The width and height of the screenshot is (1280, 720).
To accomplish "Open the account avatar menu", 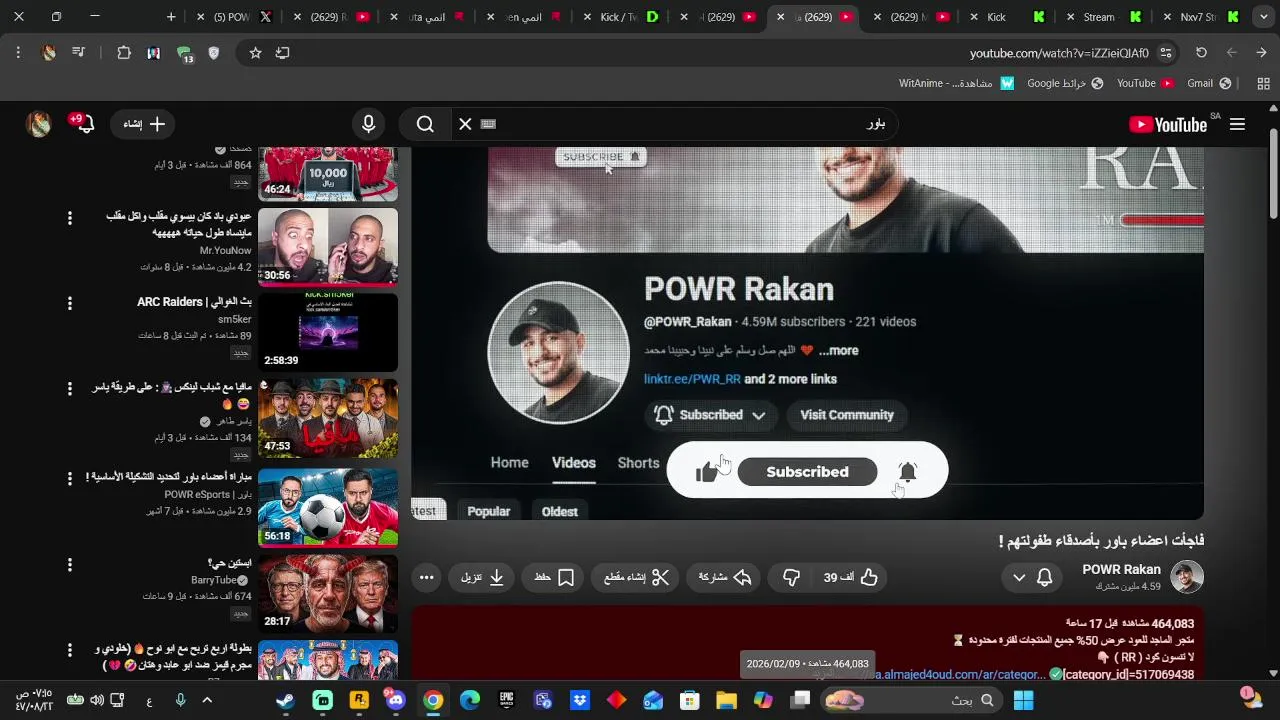I will [x=38, y=124].
